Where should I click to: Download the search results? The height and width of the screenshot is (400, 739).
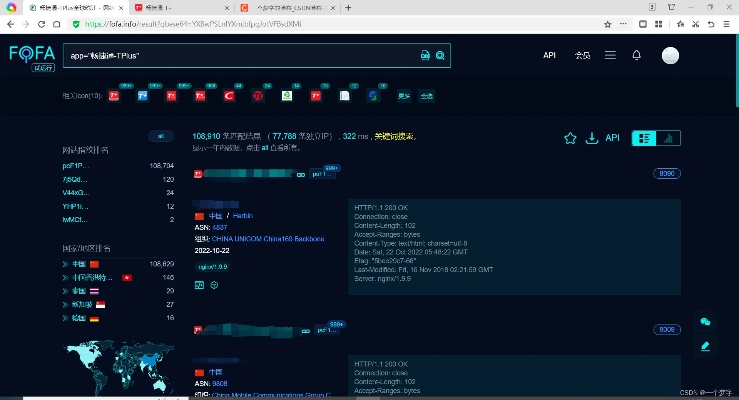click(591, 138)
